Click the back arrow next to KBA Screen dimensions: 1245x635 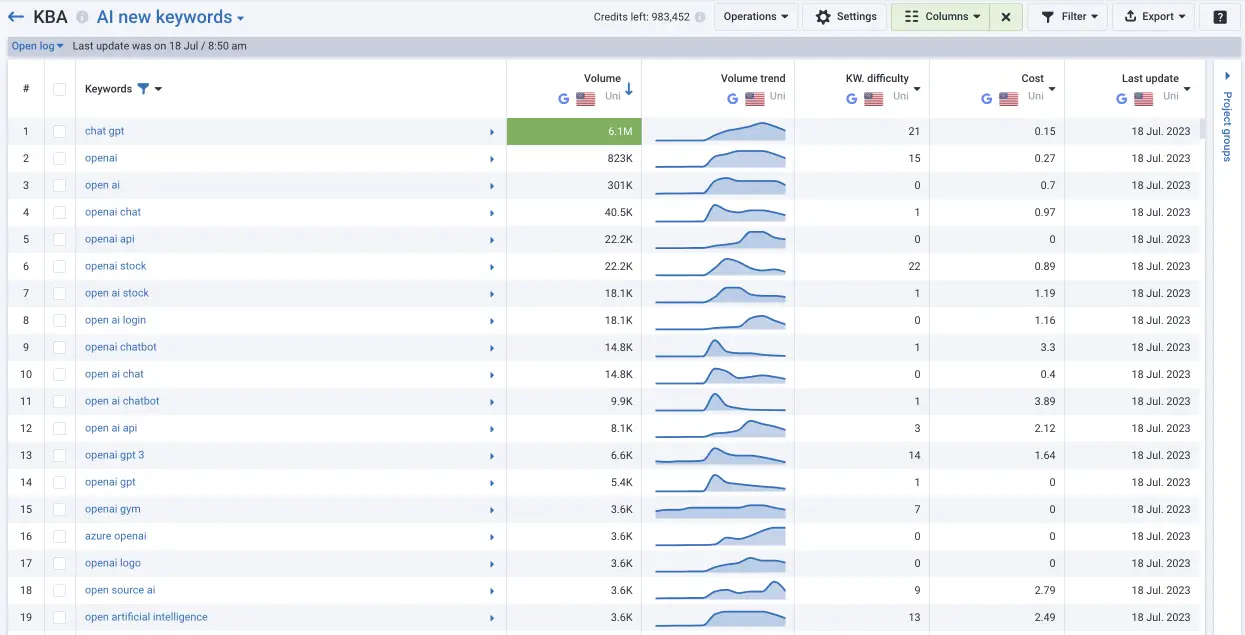click(16, 17)
